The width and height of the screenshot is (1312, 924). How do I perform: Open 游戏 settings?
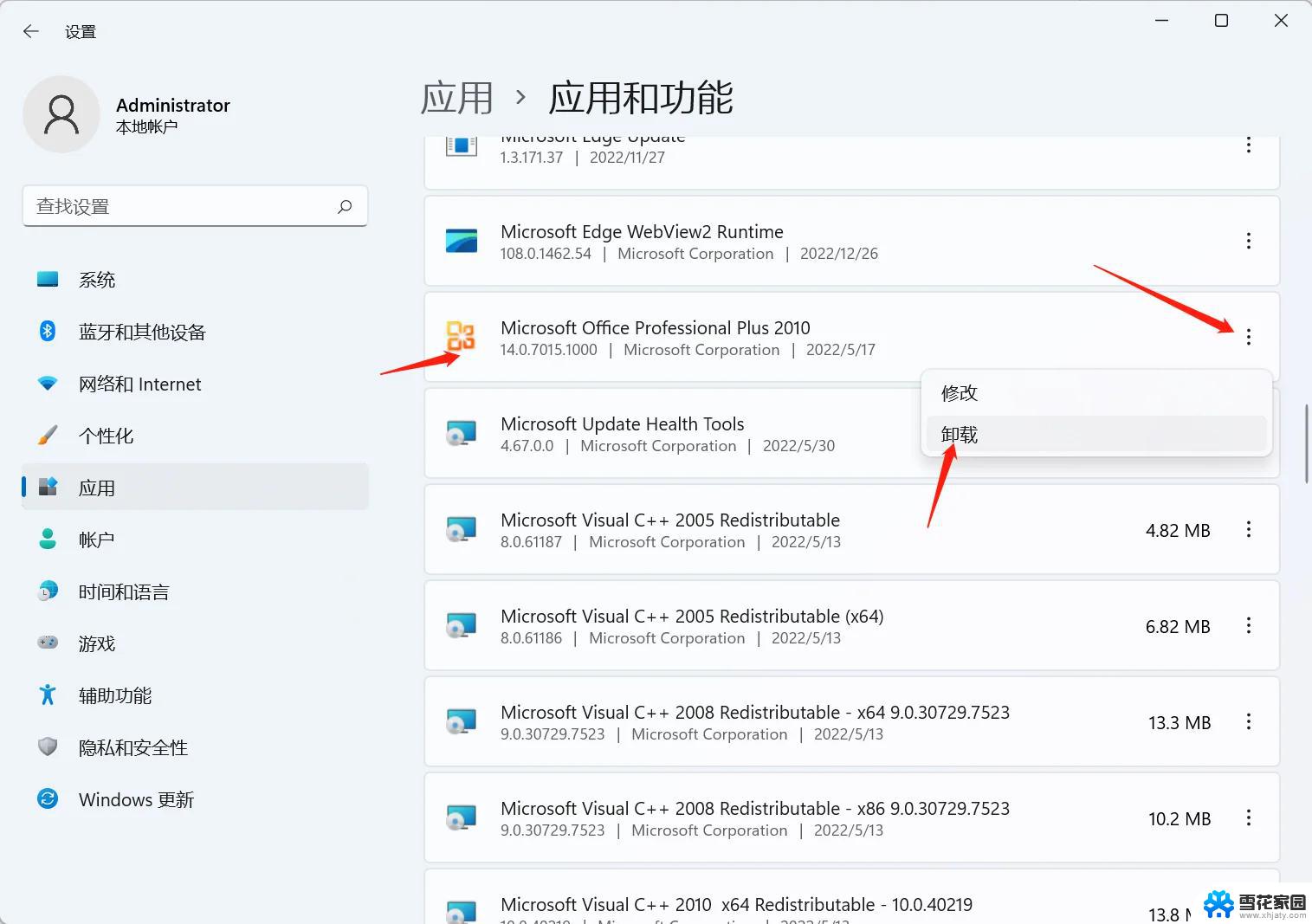(x=195, y=643)
